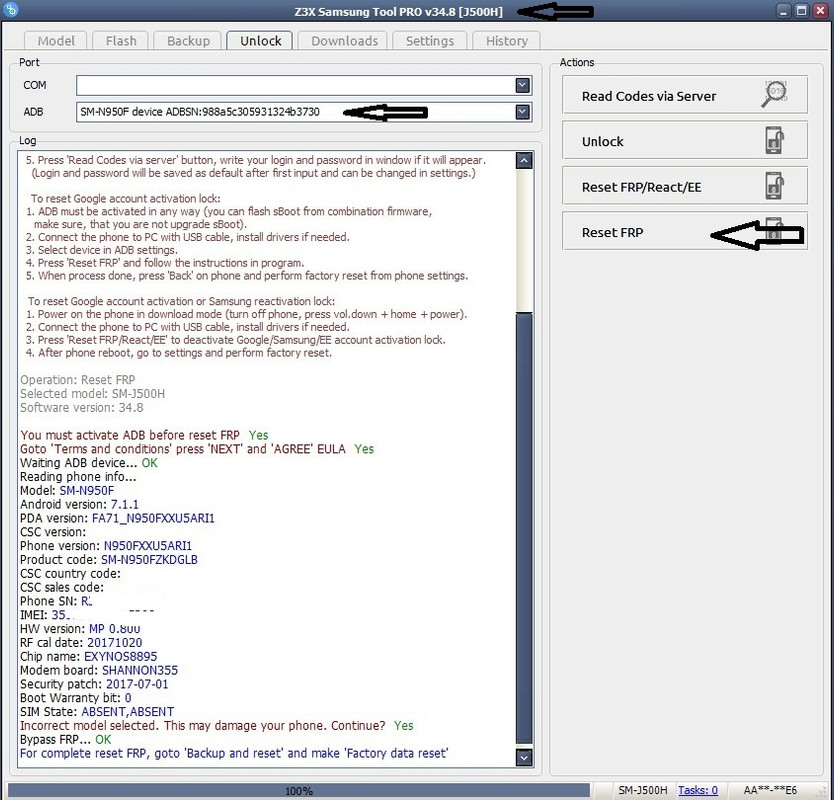Switch to the Flash tab
The image size is (834, 800).
pyautogui.click(x=121, y=41)
